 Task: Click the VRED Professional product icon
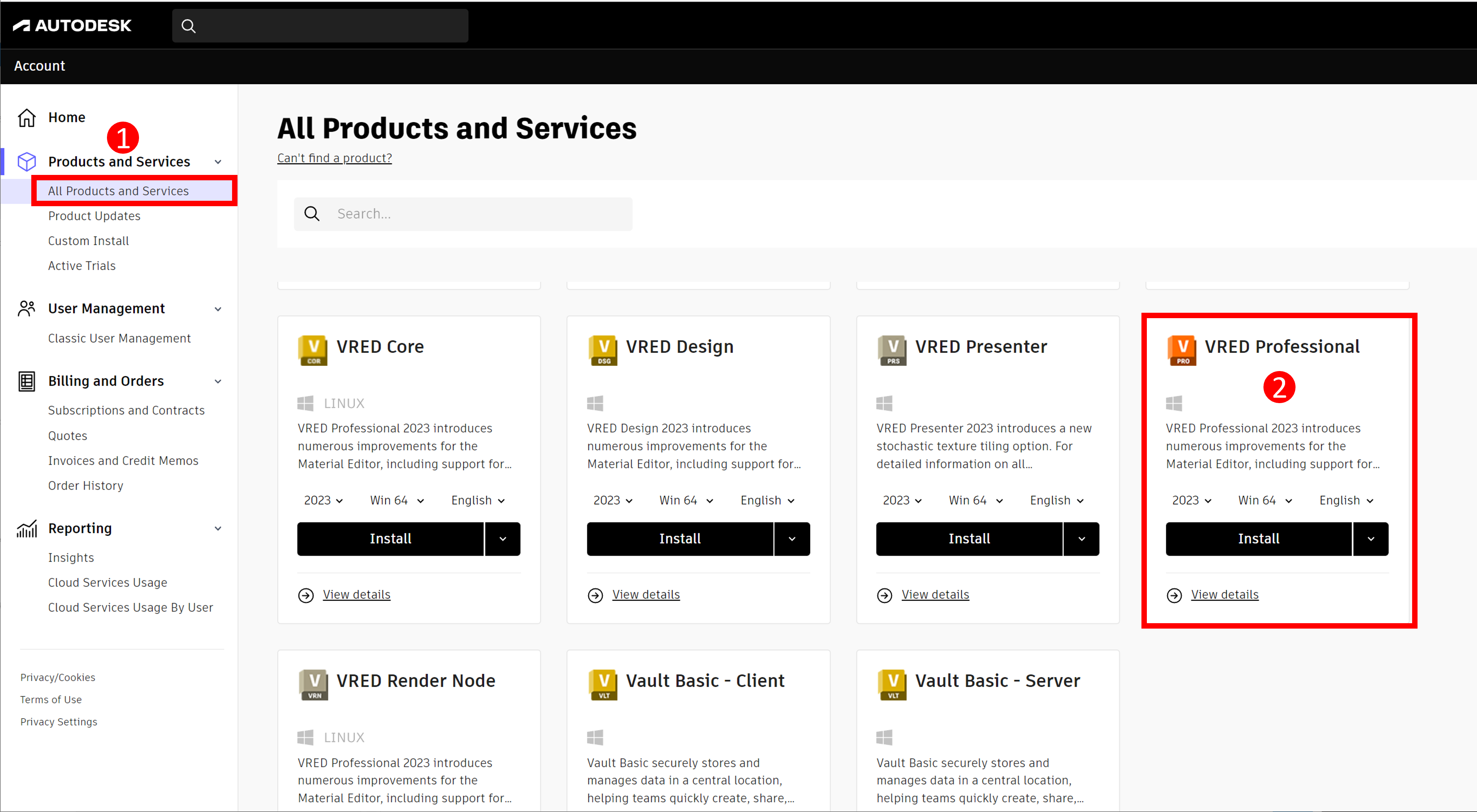[1182, 350]
